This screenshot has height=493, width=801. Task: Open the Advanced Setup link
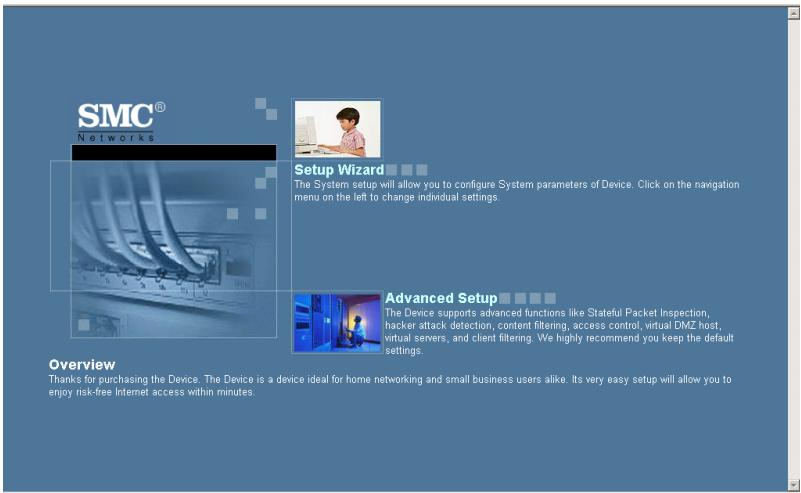(x=441, y=298)
